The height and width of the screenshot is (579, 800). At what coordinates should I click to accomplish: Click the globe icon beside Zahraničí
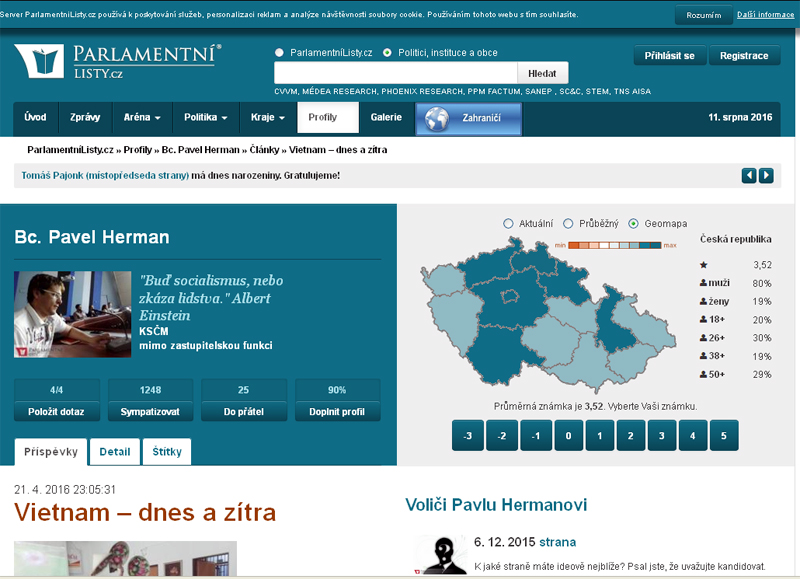pos(436,118)
